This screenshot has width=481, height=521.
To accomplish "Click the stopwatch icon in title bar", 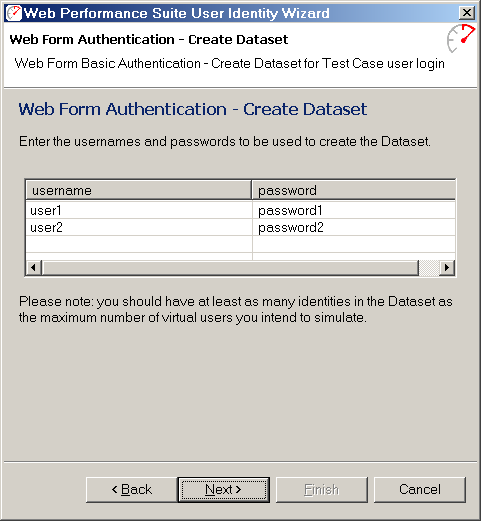I will (14, 13).
